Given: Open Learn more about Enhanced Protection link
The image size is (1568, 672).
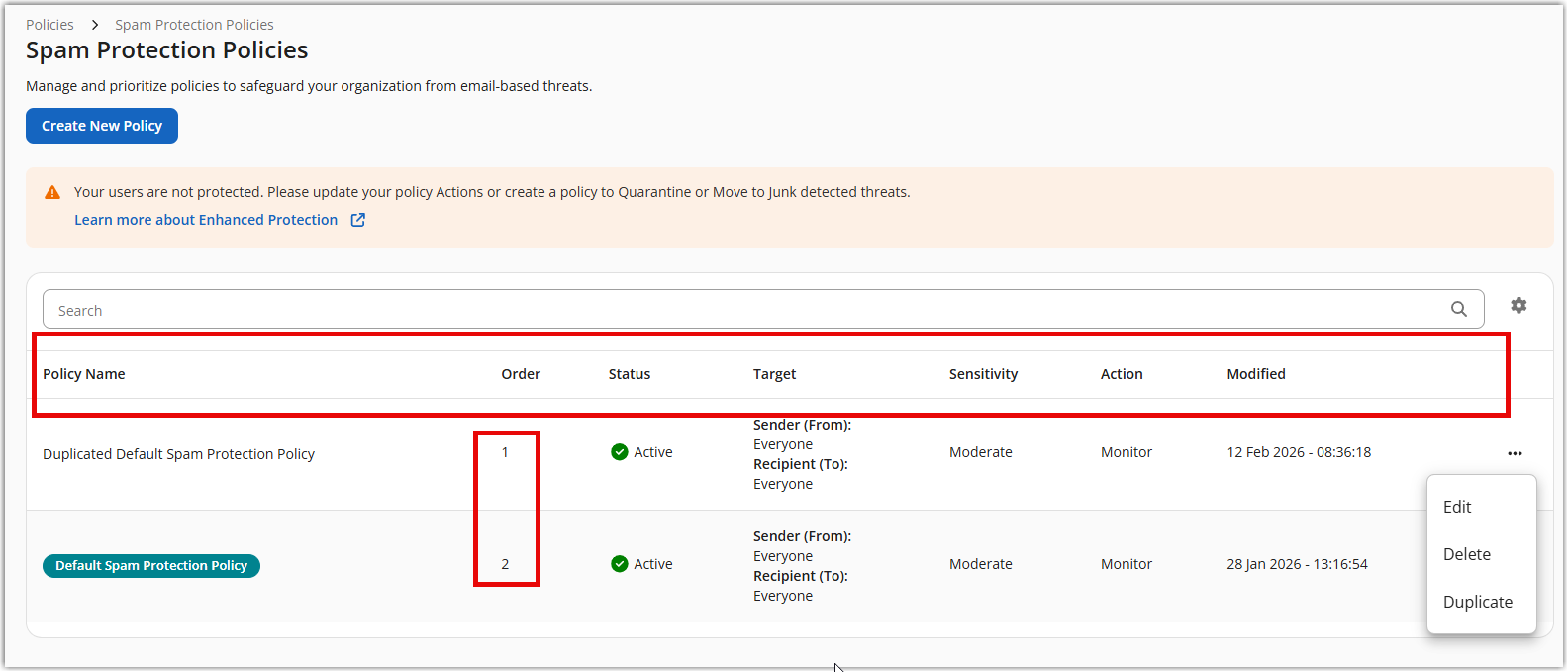Looking at the screenshot, I should [206, 220].
